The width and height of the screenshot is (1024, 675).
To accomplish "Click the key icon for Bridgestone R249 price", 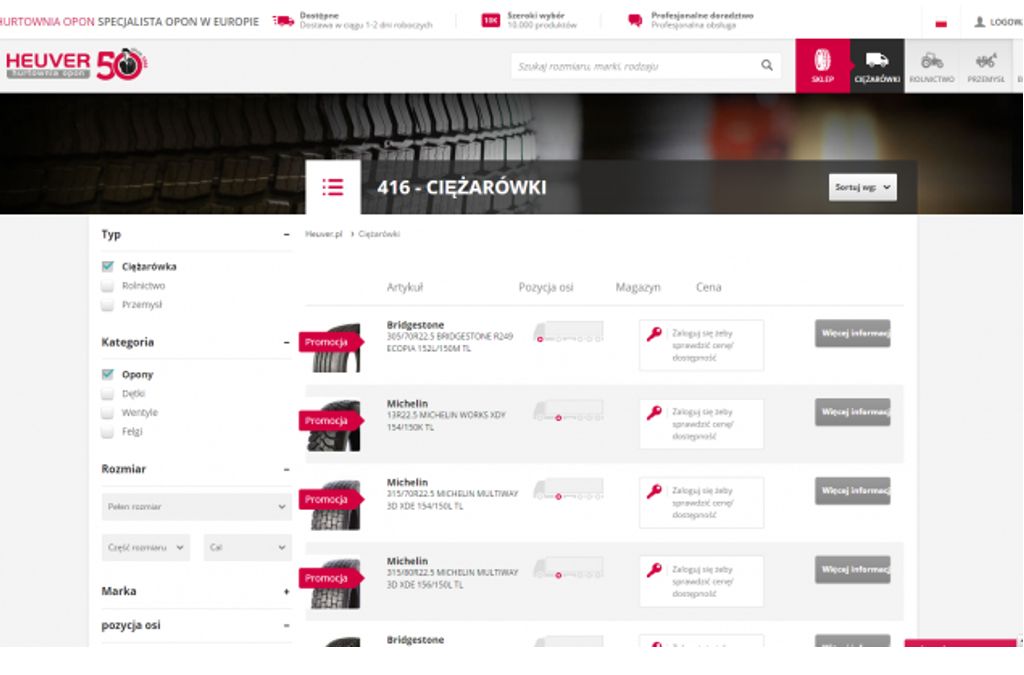I will click(654, 334).
